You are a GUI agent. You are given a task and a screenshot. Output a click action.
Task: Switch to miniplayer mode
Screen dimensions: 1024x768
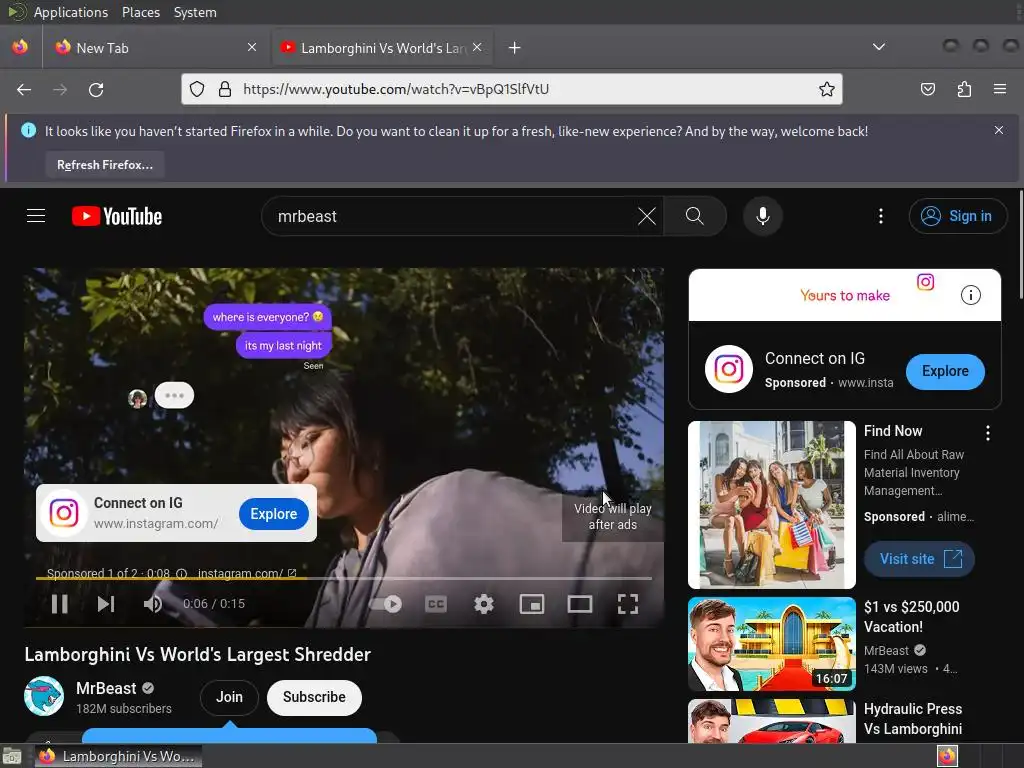[x=532, y=604]
